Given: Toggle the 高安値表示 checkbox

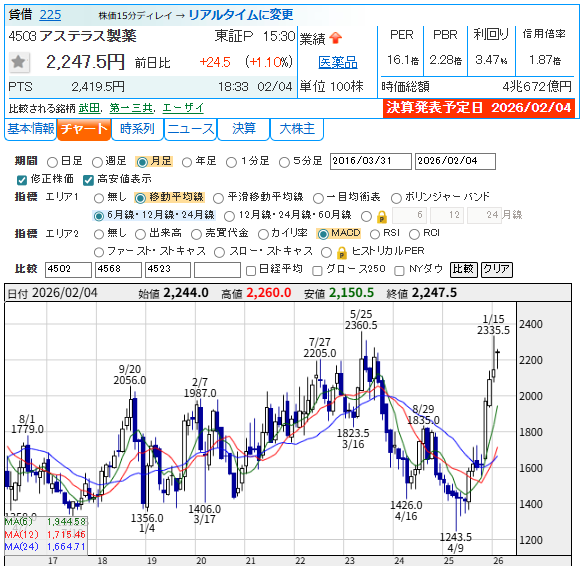Looking at the screenshot, I should coord(88,180).
